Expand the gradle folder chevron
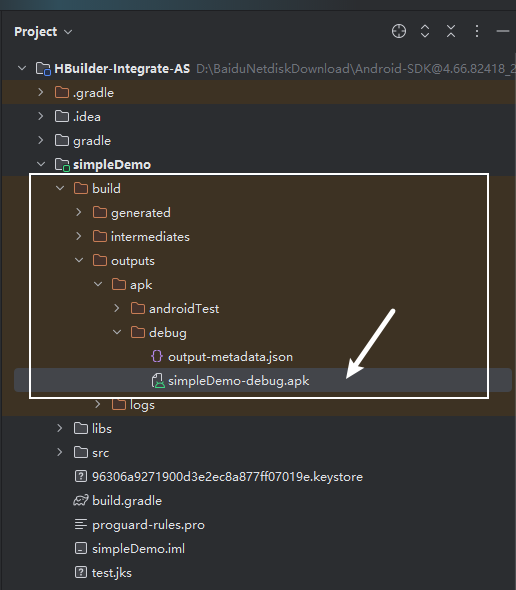 (41, 140)
